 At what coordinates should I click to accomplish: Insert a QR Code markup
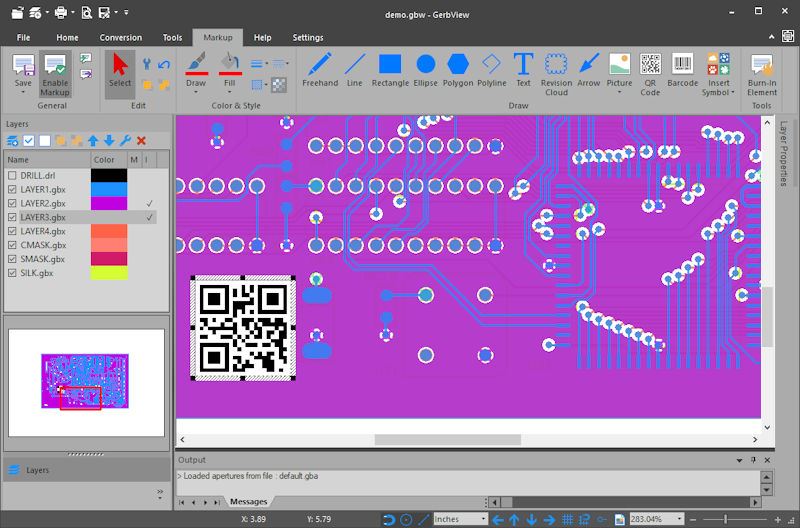[650, 74]
